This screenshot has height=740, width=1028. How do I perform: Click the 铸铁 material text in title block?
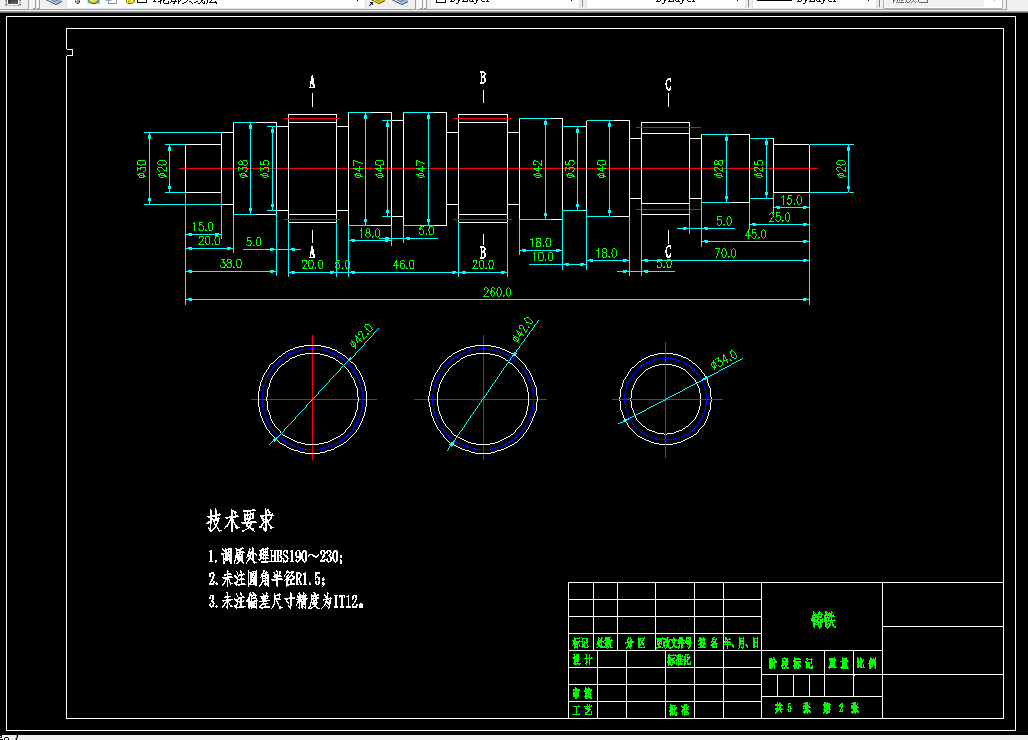coord(823,619)
